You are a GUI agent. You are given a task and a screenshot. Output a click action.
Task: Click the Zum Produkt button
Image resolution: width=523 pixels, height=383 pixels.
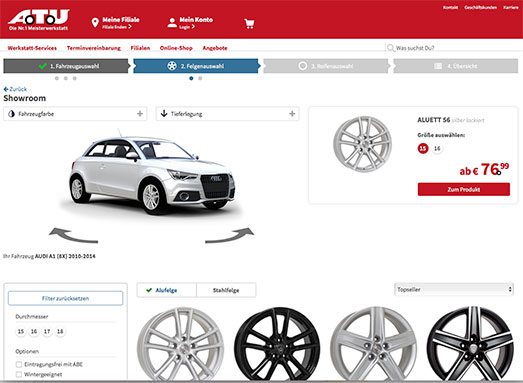464,189
